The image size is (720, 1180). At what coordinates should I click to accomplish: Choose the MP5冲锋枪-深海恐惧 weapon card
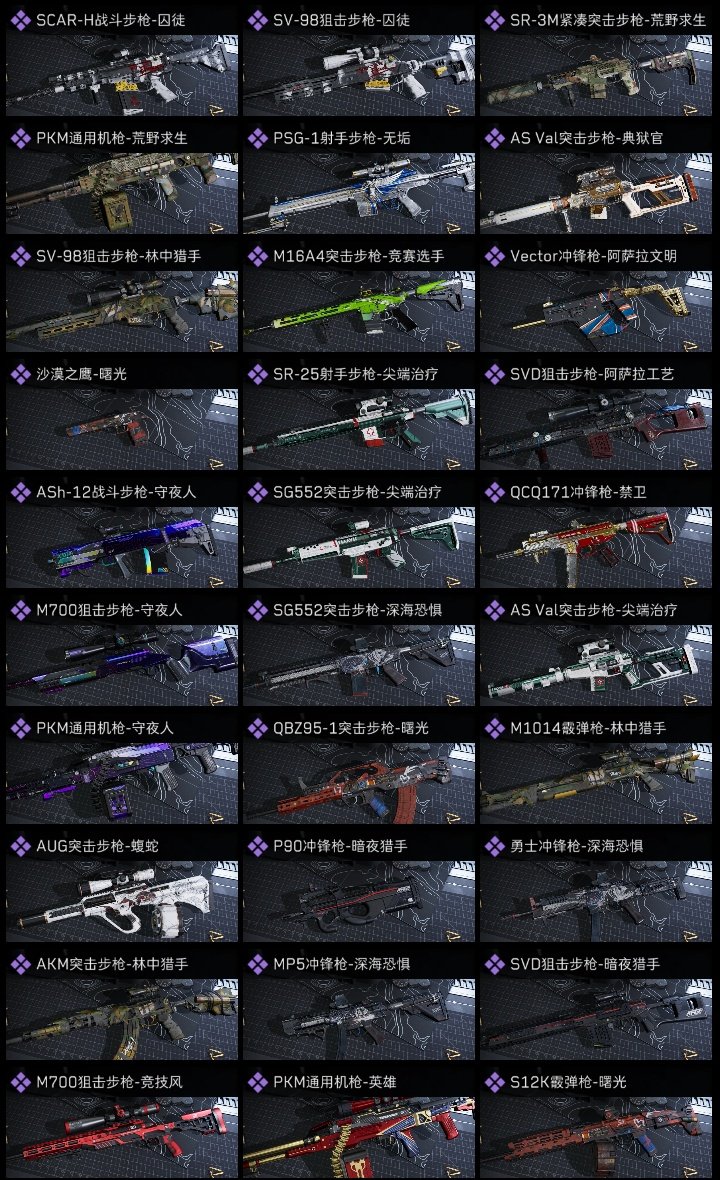coord(359,1003)
